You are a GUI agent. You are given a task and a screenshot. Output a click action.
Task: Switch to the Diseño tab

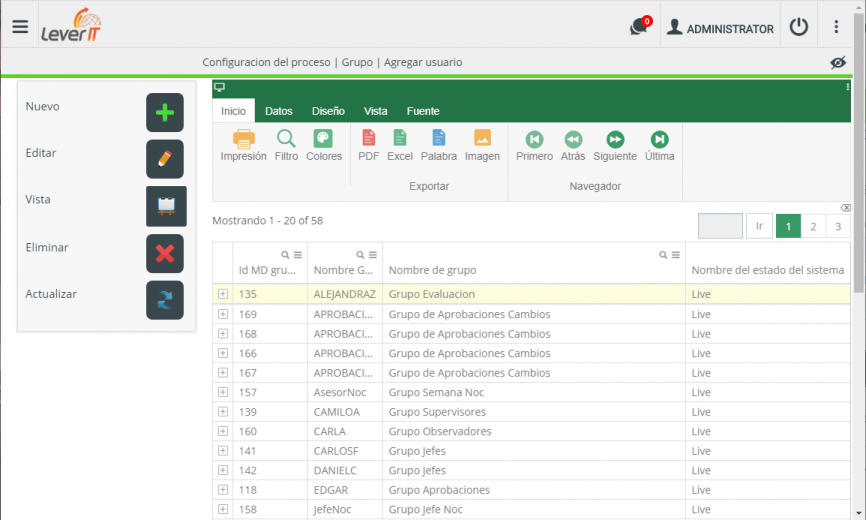click(328, 111)
